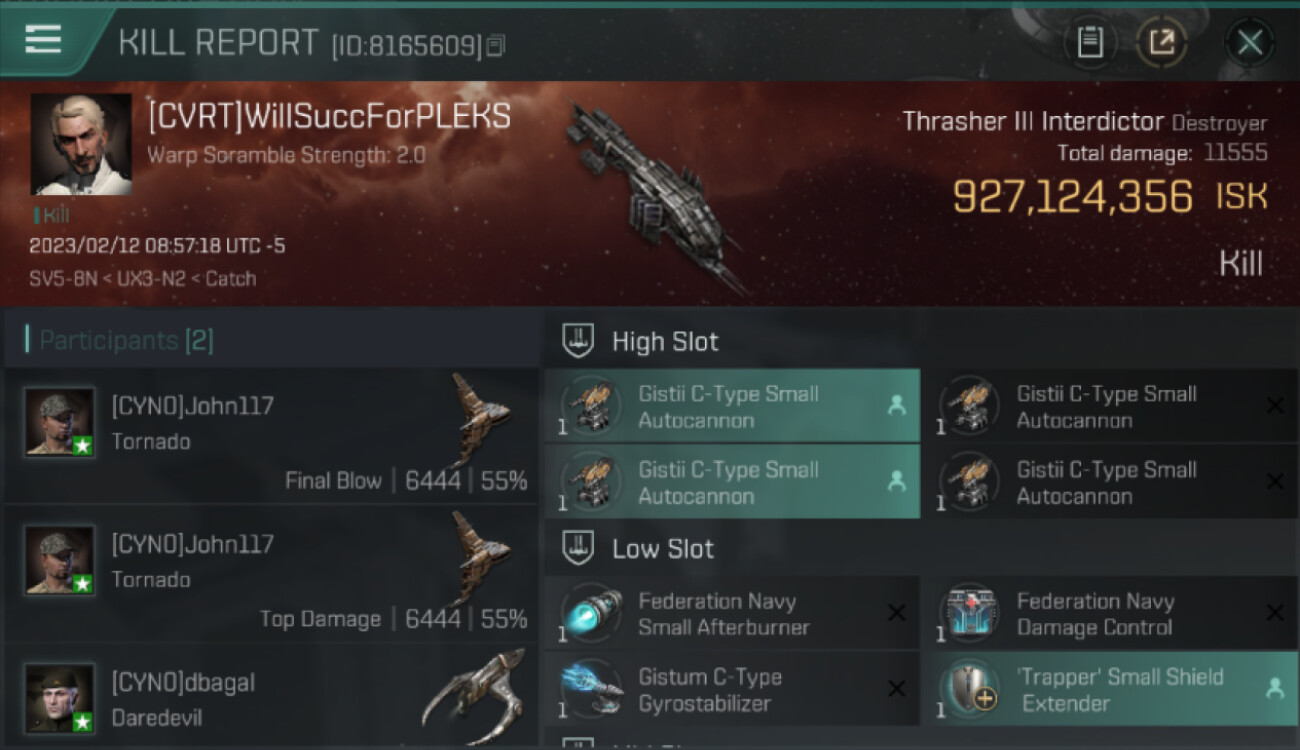Screen dimensions: 1300x750
Task: Open dbagal Daredevil participant entry
Action: (271, 697)
